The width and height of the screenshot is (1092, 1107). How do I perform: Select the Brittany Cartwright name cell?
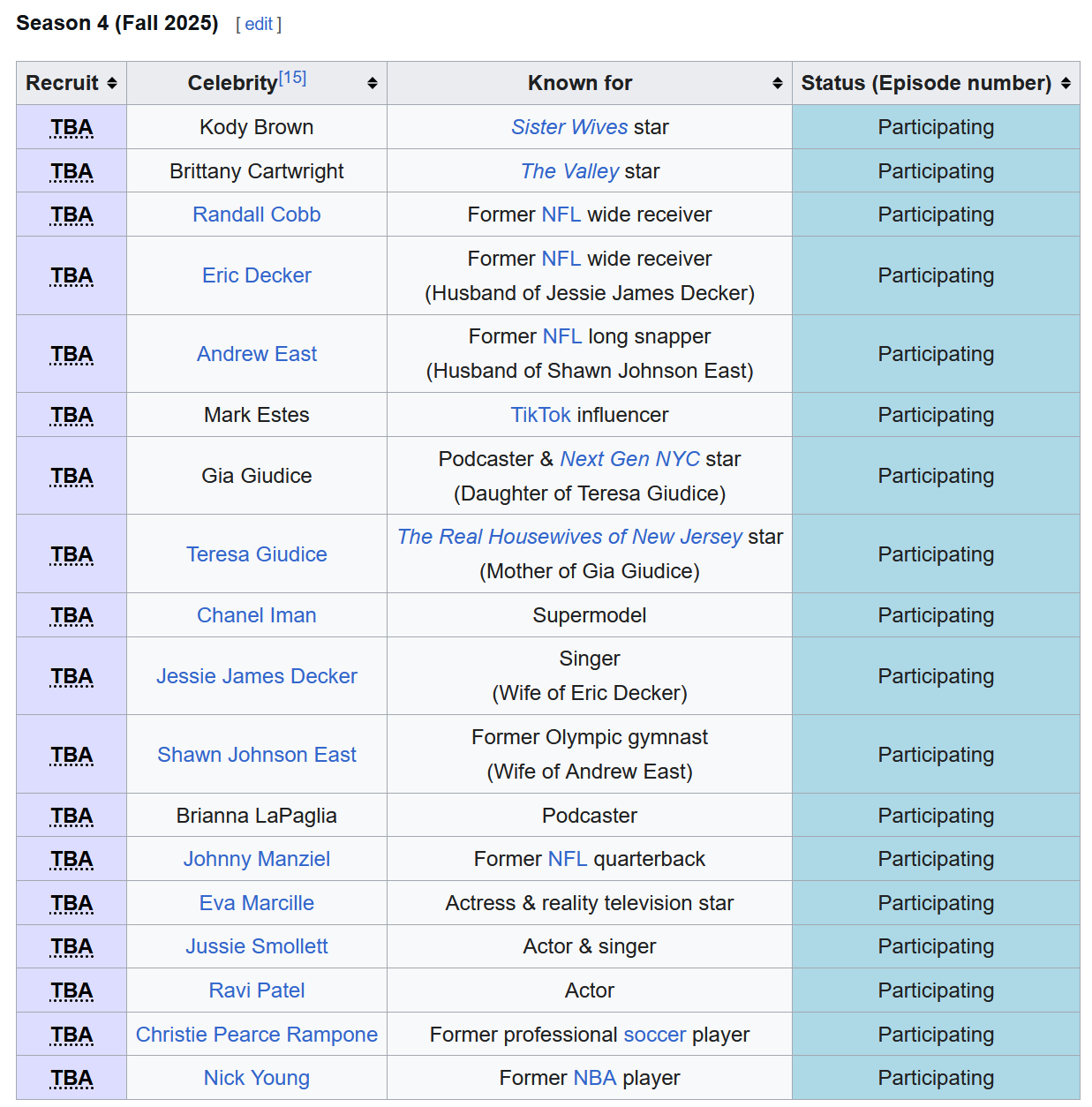click(257, 171)
